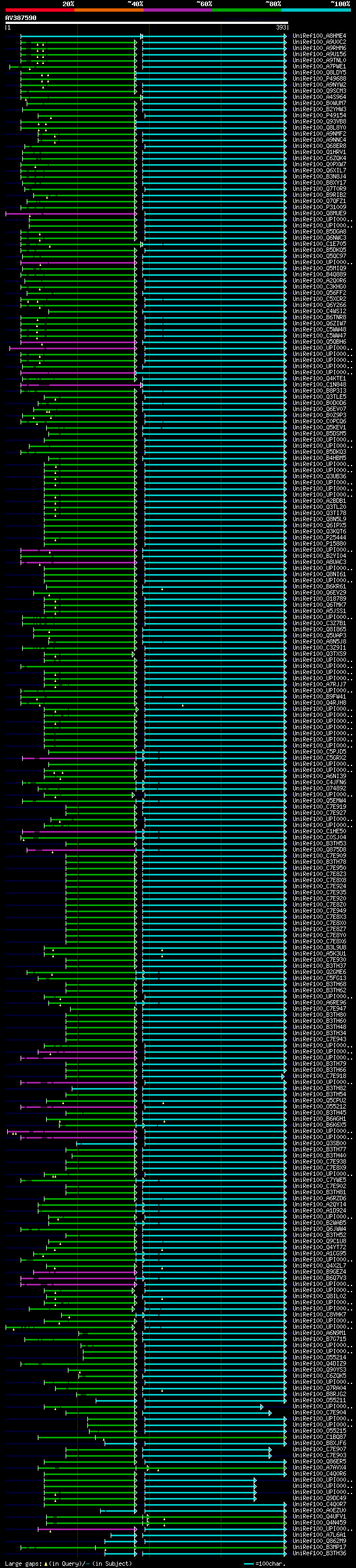Select hit label UniRef100_Q6Y266
Viewport: 356px width, 1568px height.
coord(319,305)
